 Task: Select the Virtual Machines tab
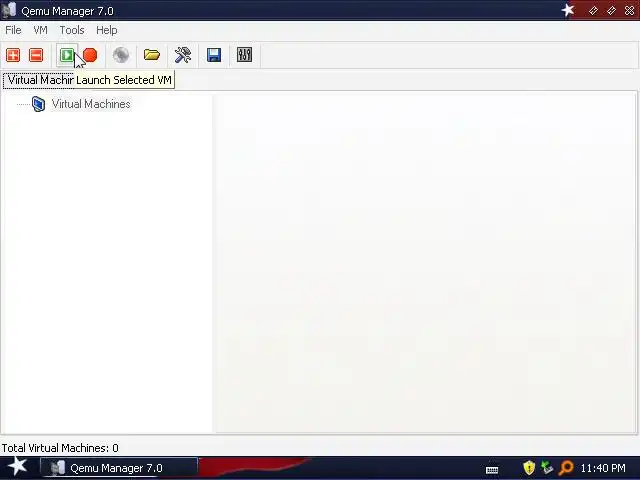pyautogui.click(x=39, y=80)
